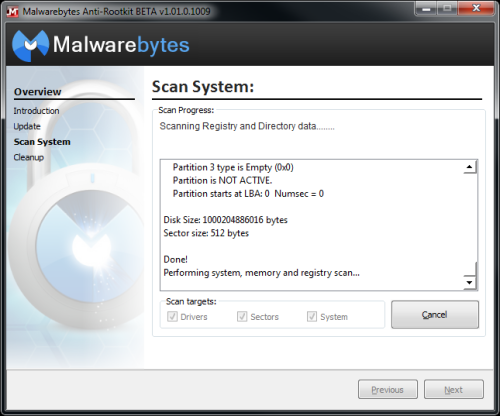The width and height of the screenshot is (500, 416).
Task: Click 'Scanning Registry and Directory data' status text
Action: click(x=247, y=126)
